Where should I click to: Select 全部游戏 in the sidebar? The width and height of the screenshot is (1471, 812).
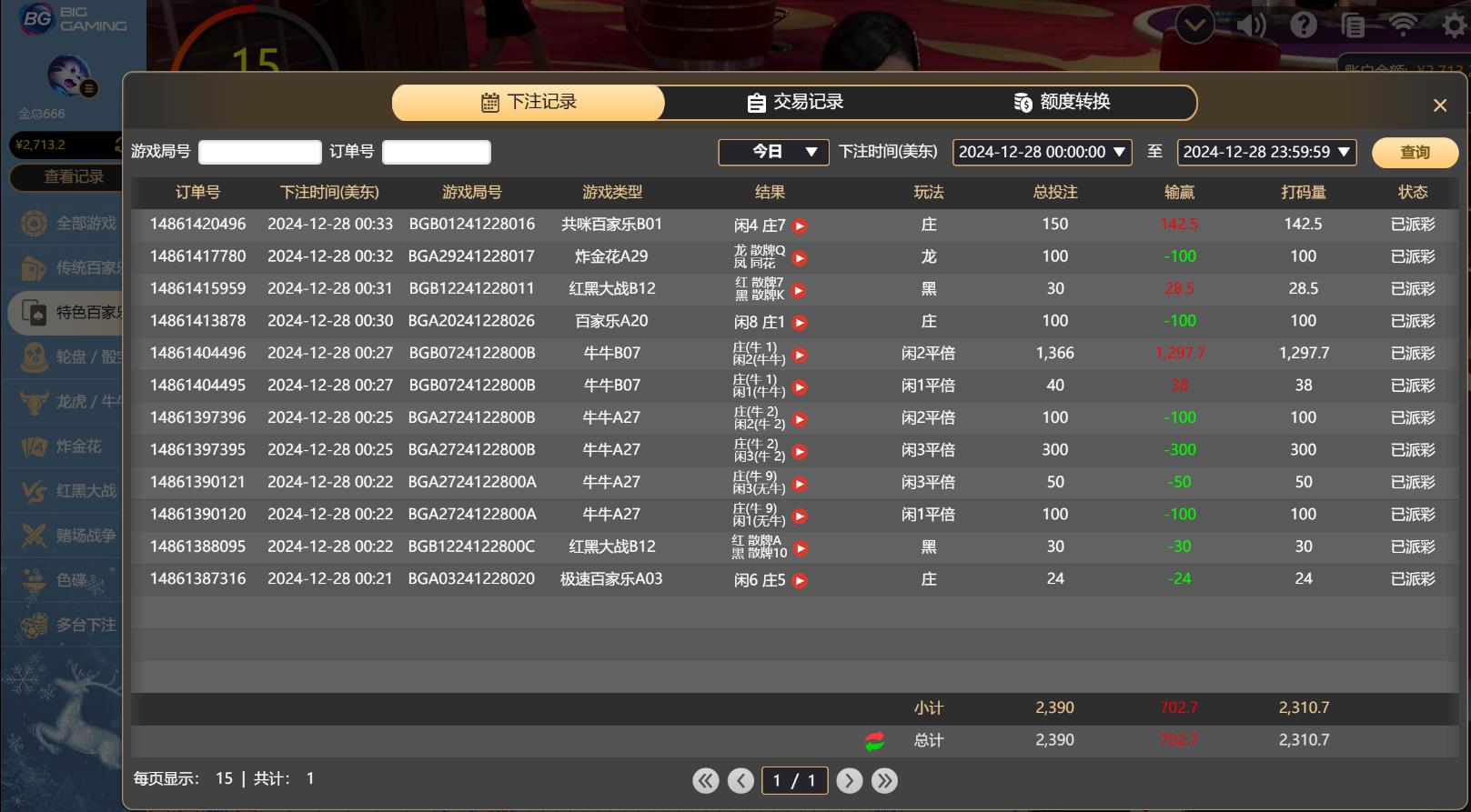pyautogui.click(x=64, y=223)
